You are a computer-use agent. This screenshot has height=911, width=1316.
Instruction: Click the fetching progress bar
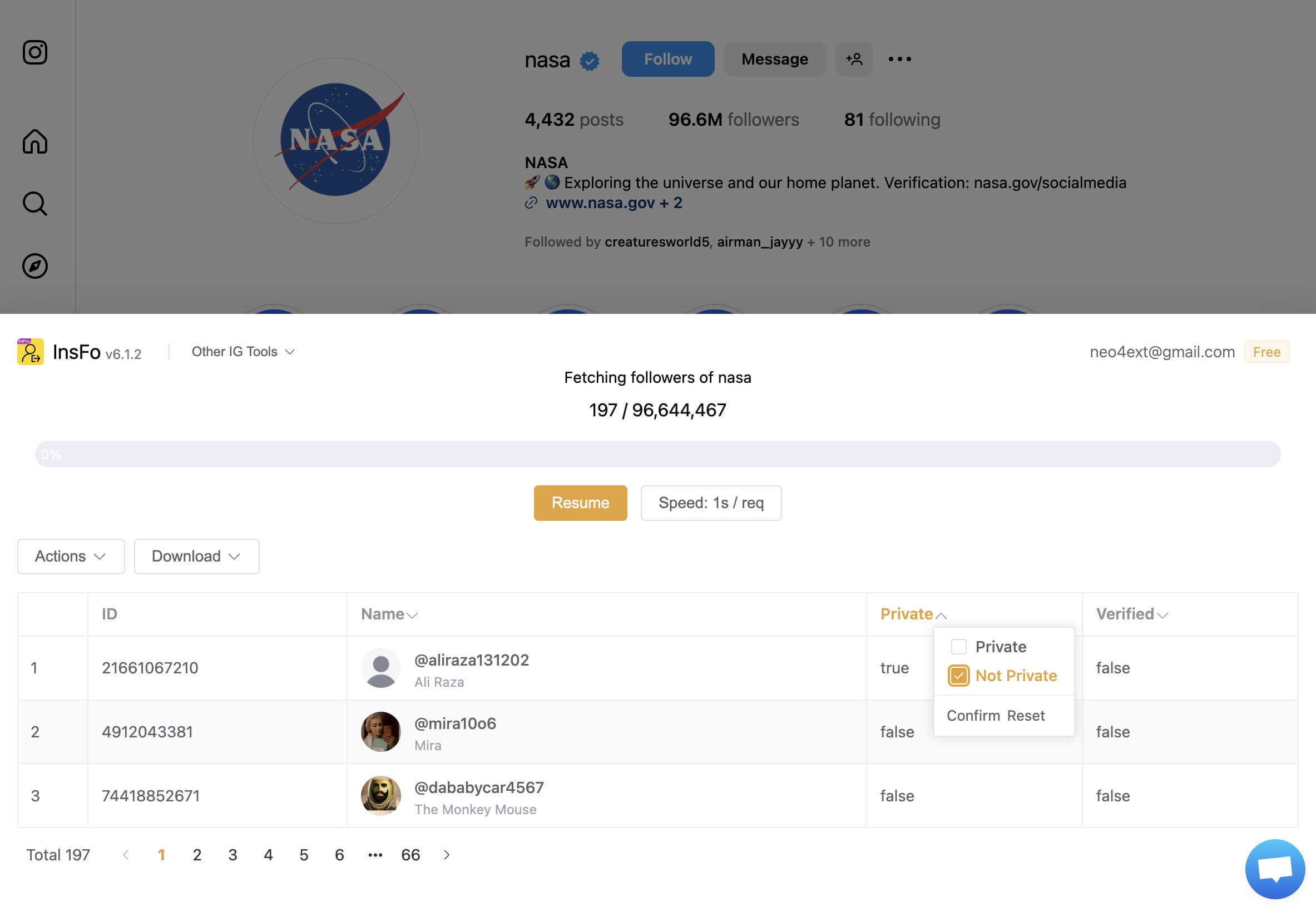pyautogui.click(x=657, y=454)
